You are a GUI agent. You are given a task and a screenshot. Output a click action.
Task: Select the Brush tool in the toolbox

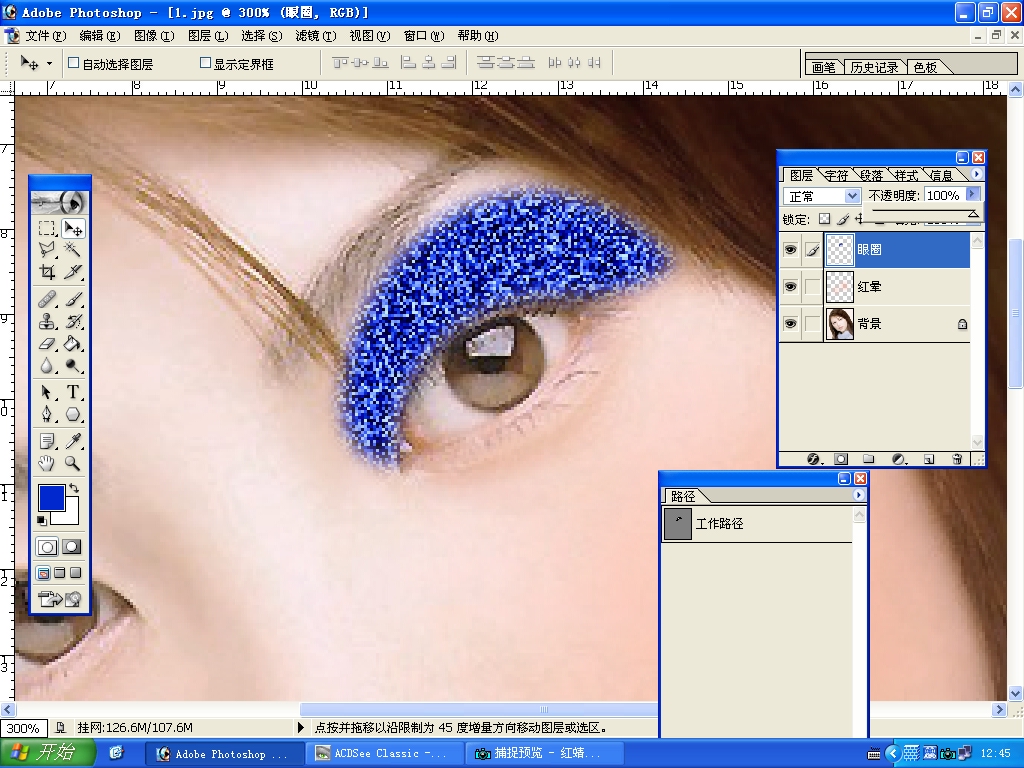(x=72, y=299)
